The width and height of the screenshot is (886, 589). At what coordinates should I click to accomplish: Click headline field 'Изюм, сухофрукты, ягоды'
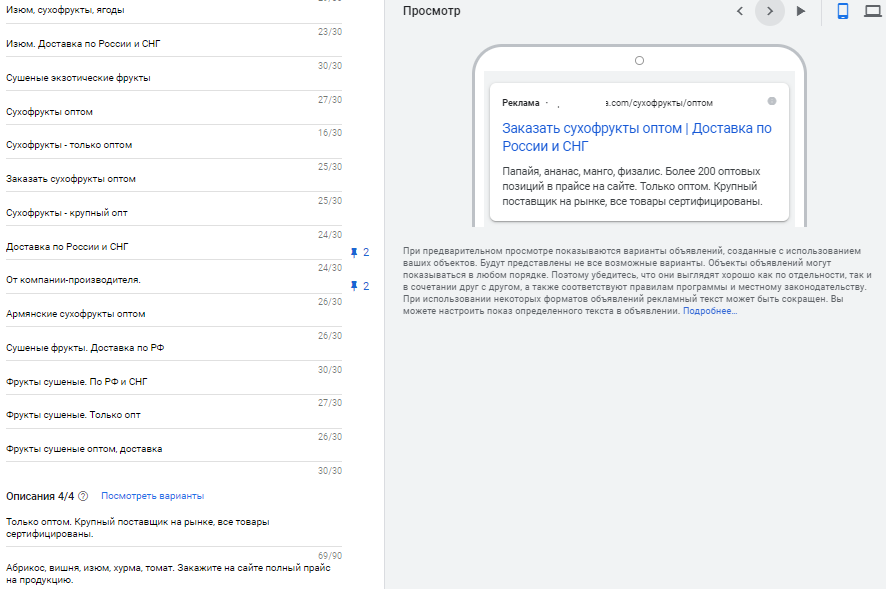(170, 11)
